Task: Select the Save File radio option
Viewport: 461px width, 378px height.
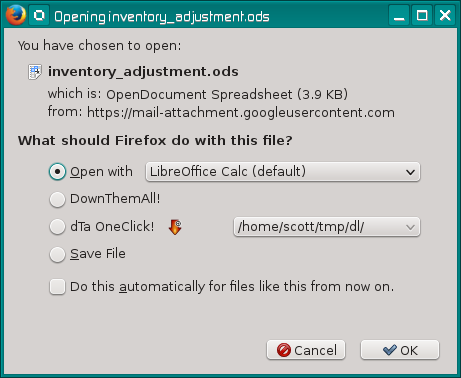Action: pos(57,254)
